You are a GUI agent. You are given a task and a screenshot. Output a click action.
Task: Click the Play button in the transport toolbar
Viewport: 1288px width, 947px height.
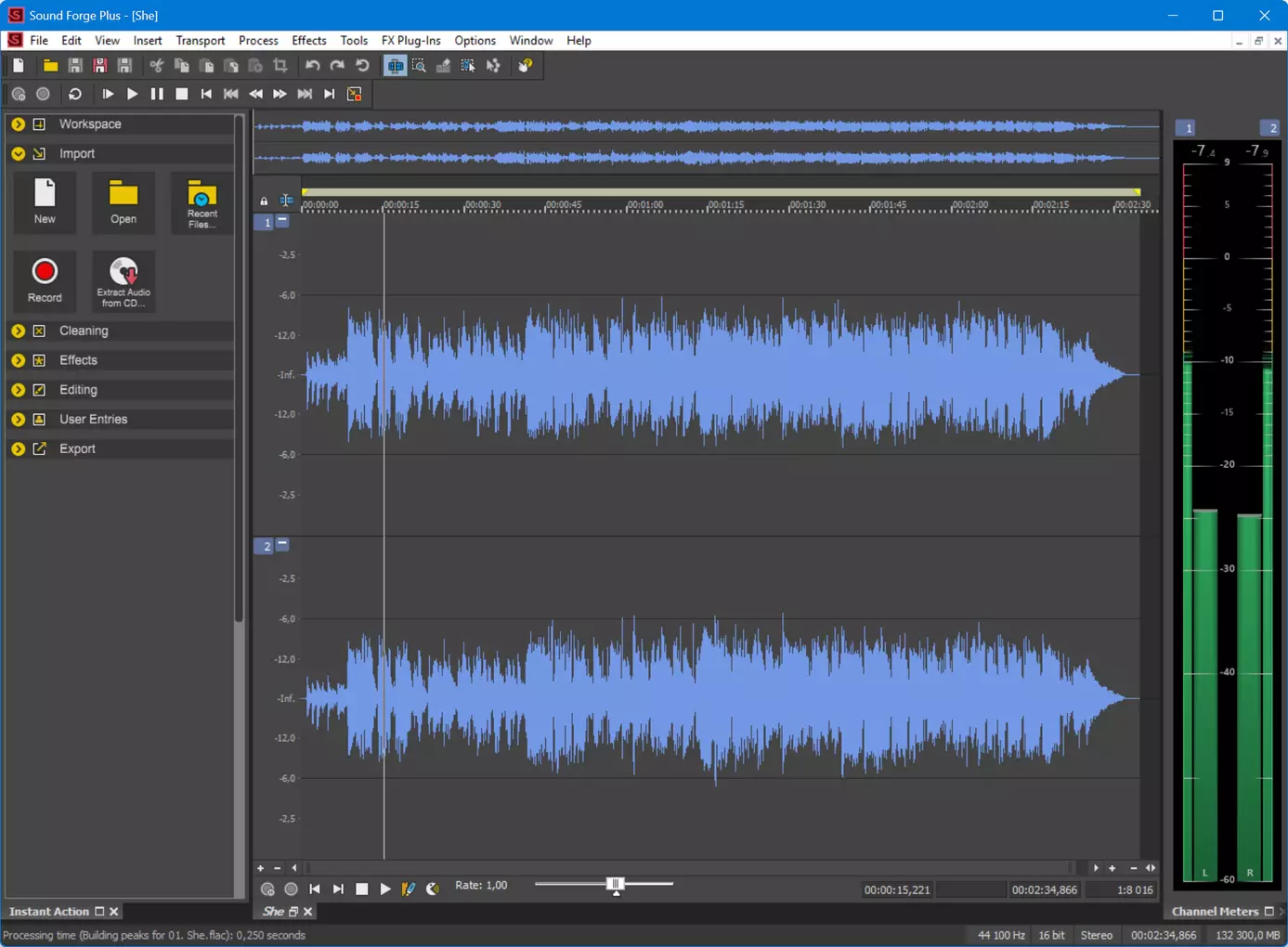132,94
